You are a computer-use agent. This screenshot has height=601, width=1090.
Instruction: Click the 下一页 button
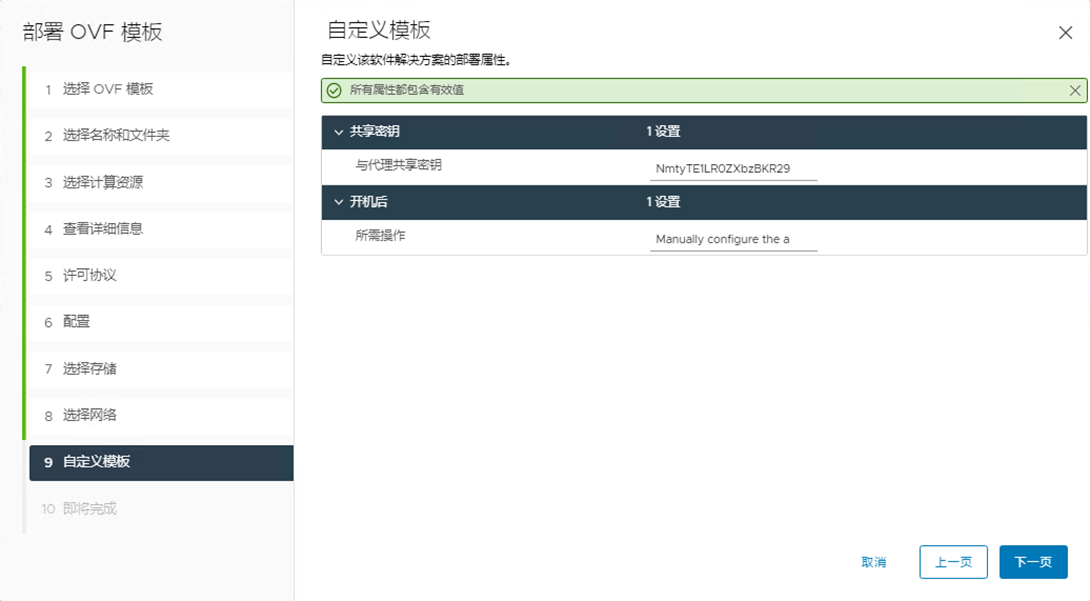tap(1033, 562)
